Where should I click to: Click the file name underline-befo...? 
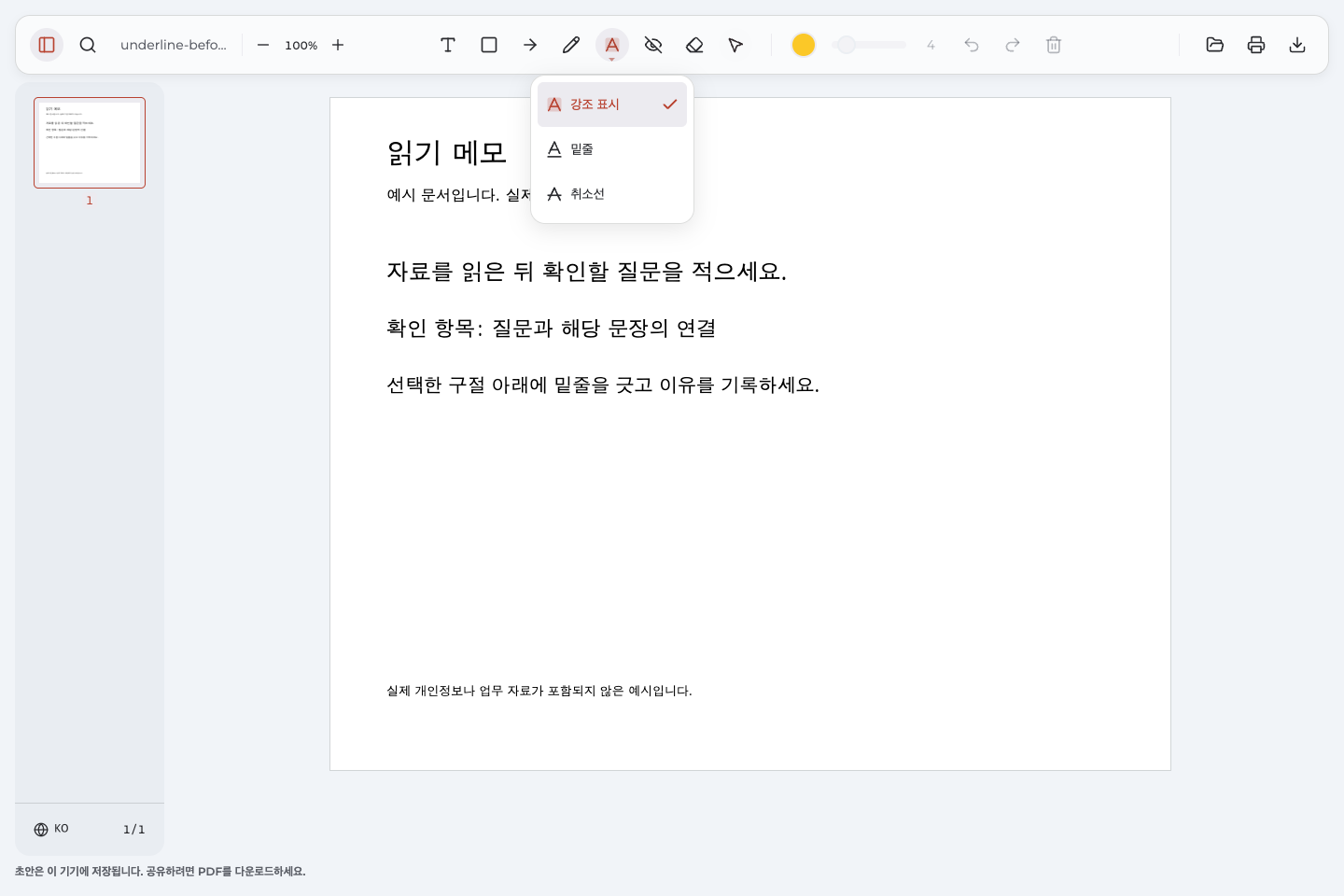click(x=174, y=45)
